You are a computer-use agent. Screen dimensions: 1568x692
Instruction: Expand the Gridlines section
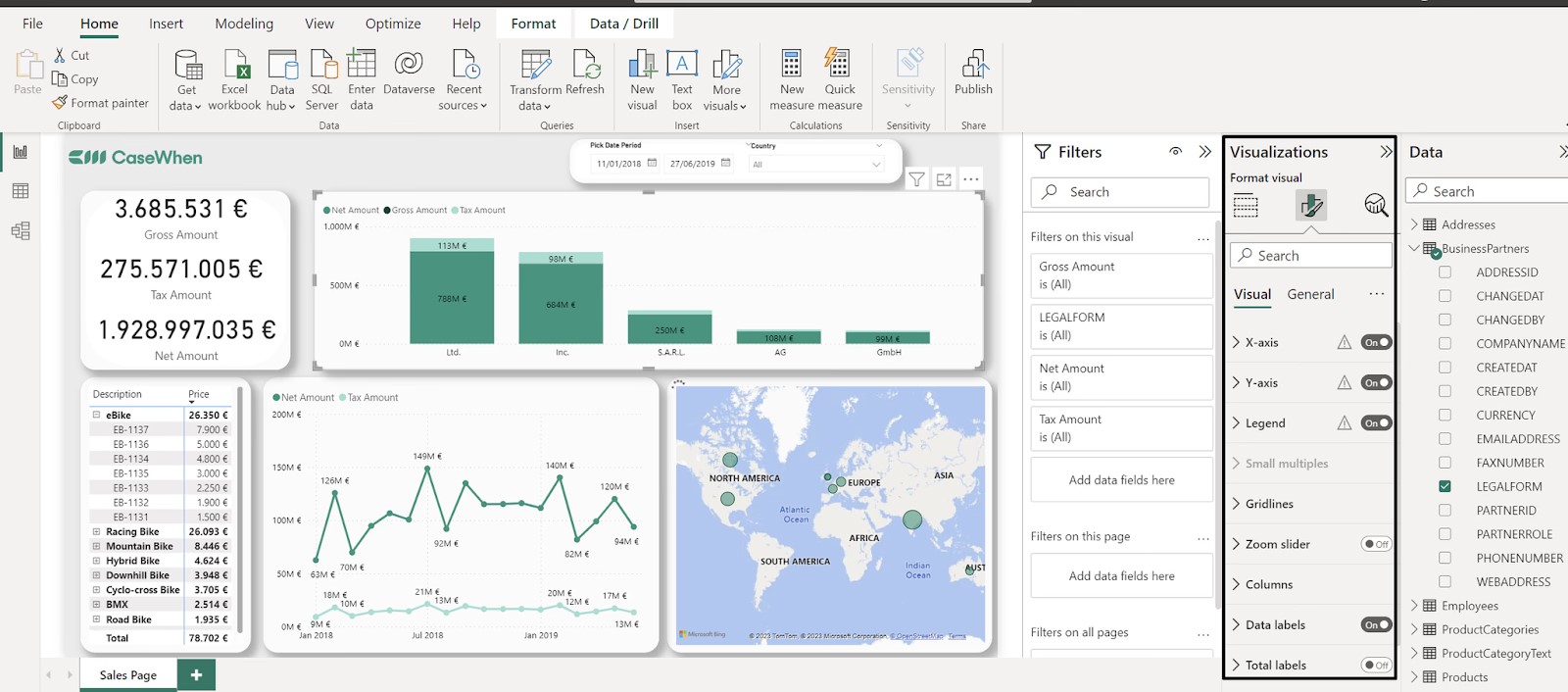(1268, 504)
